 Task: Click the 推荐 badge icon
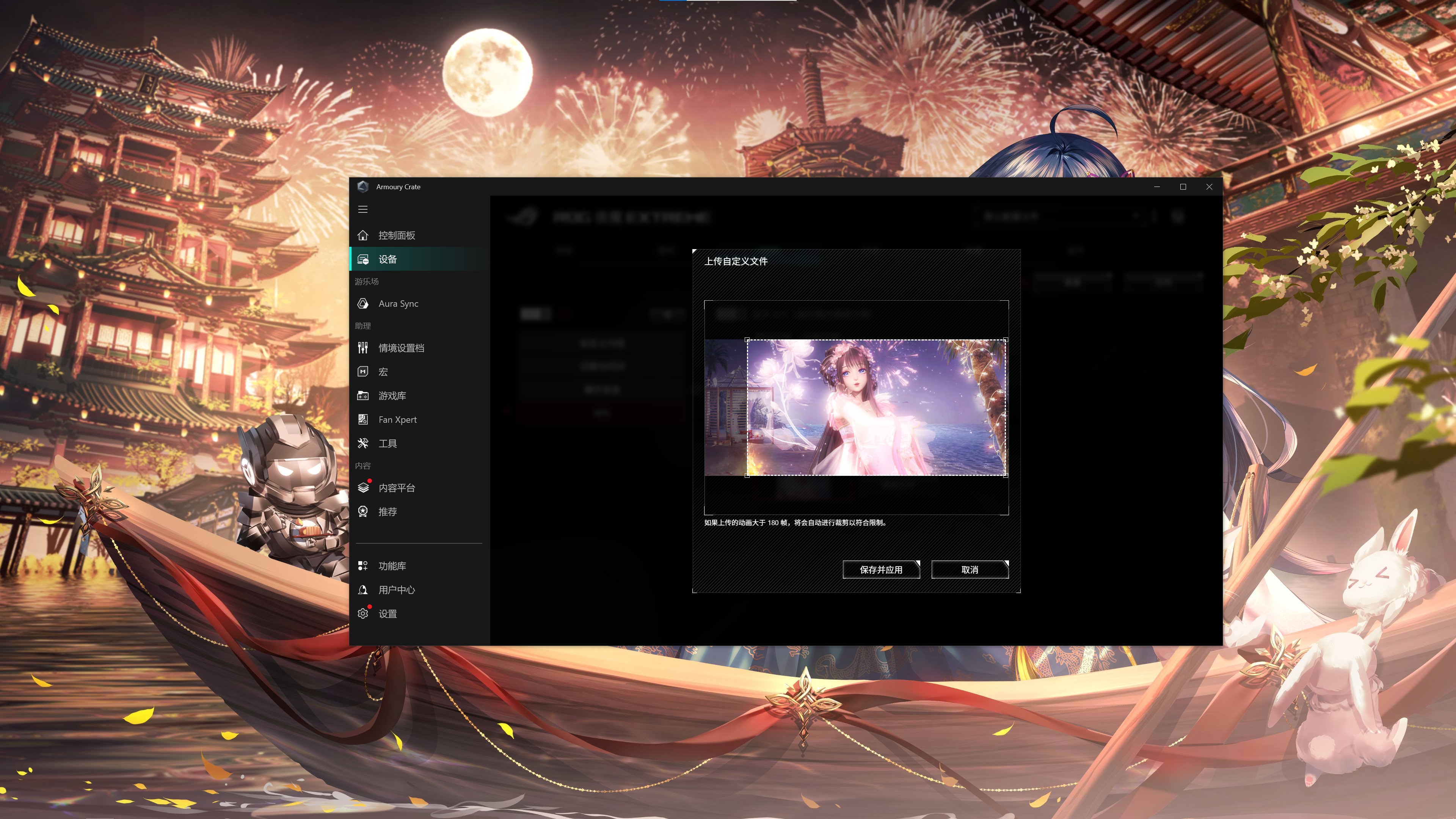[x=363, y=511]
